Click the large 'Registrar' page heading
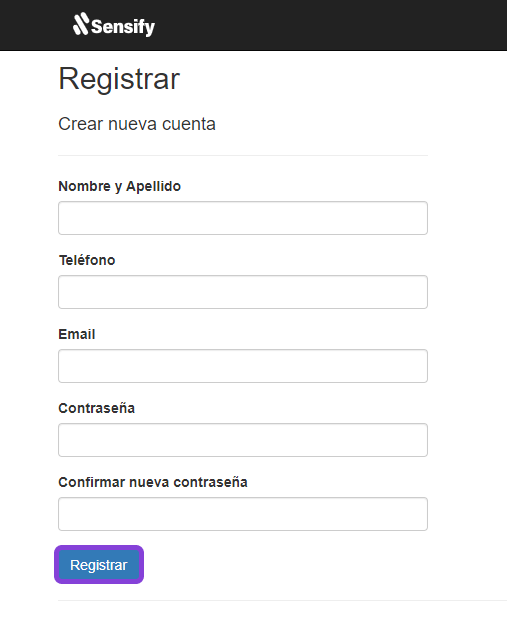Viewport: 507px width, 629px height. pyautogui.click(x=119, y=79)
